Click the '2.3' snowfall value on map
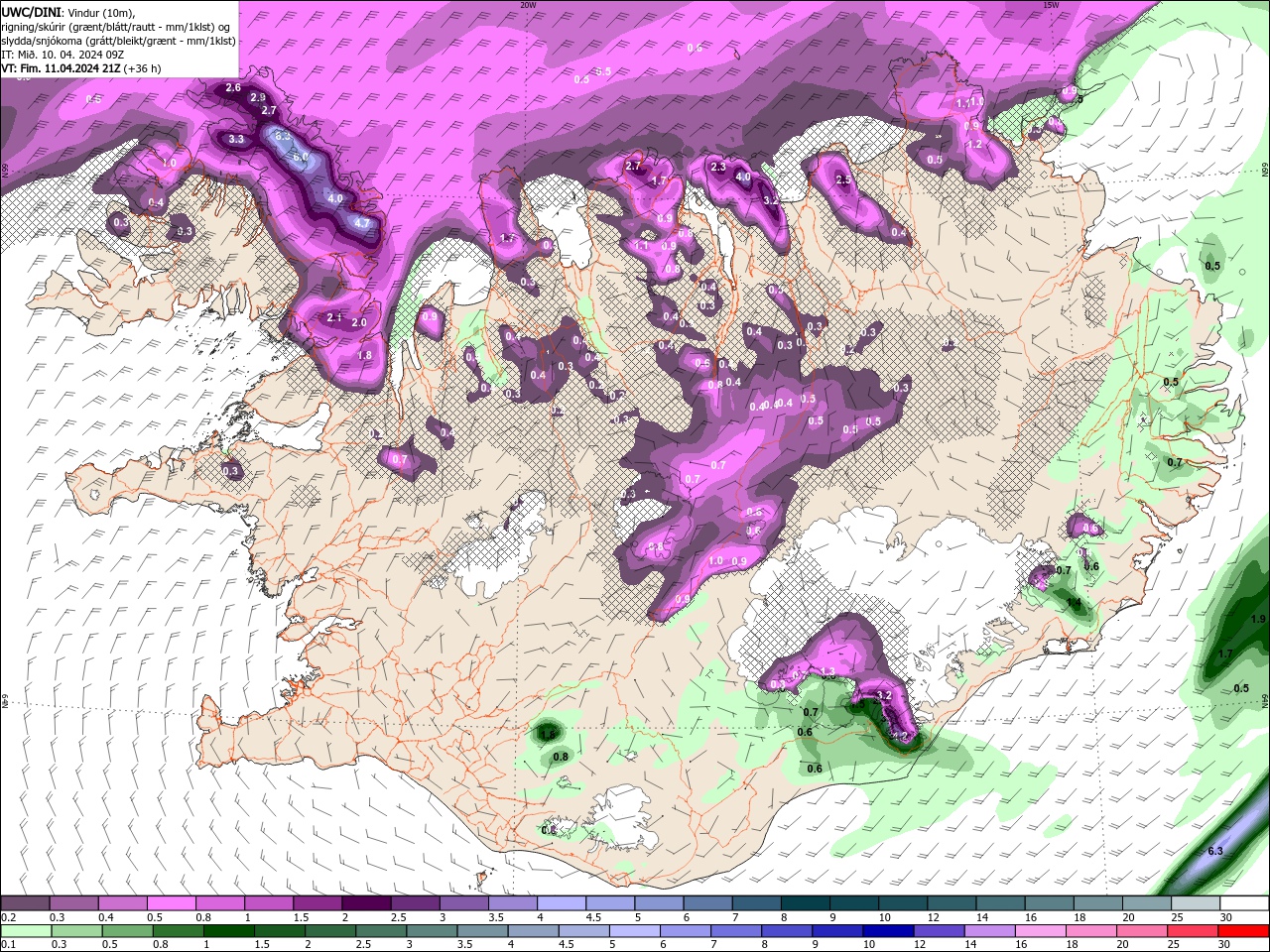Image resolution: width=1270 pixels, height=952 pixels. tap(718, 167)
